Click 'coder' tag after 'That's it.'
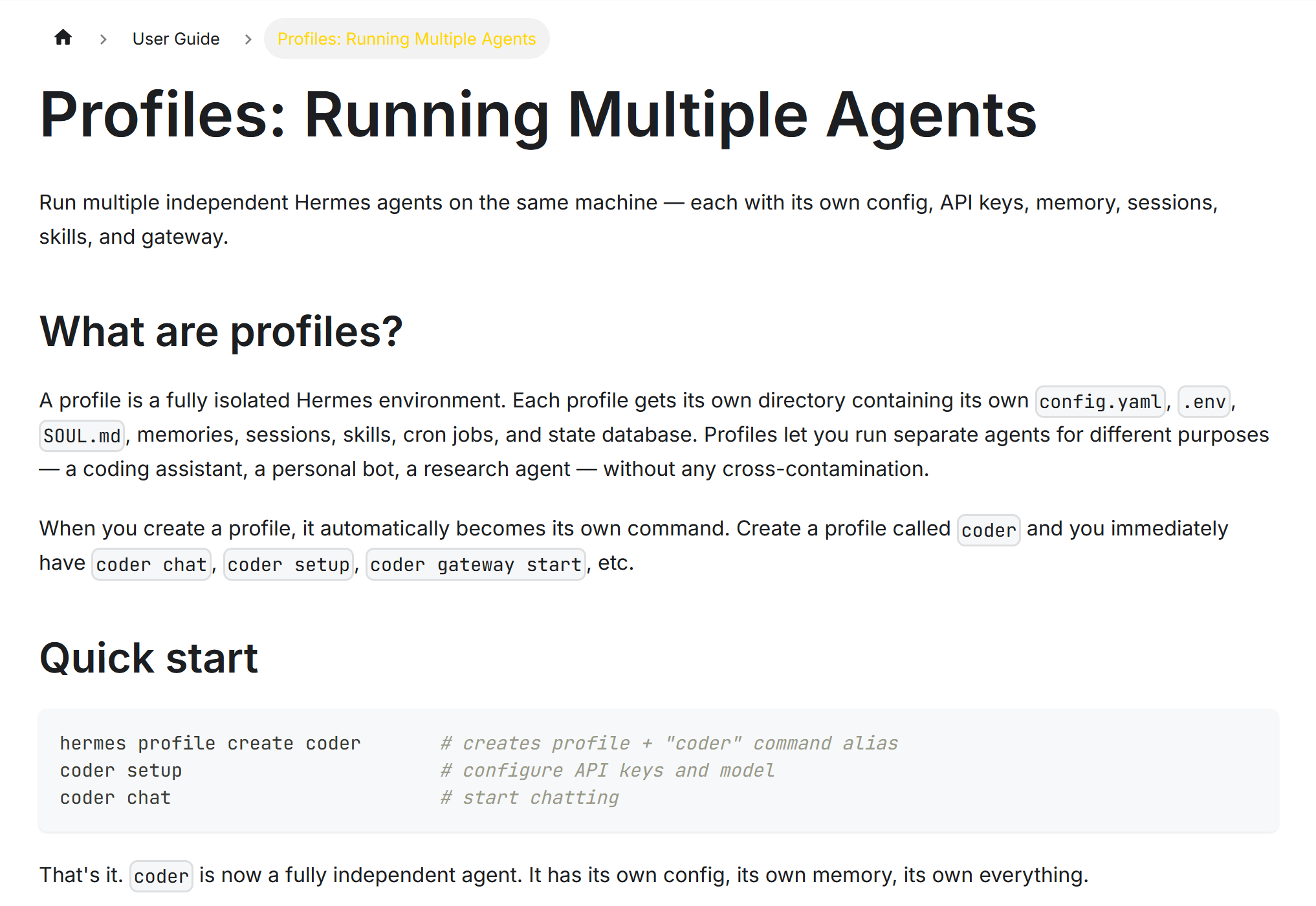Screen dimensions: 1316x906 tap(161, 876)
